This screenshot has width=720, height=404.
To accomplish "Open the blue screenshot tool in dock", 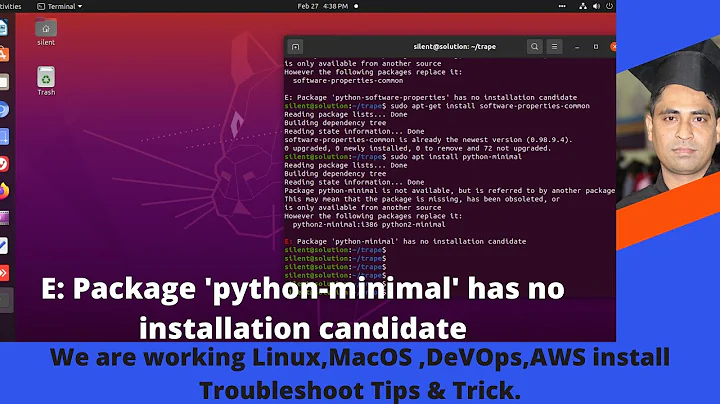I will (4, 137).
